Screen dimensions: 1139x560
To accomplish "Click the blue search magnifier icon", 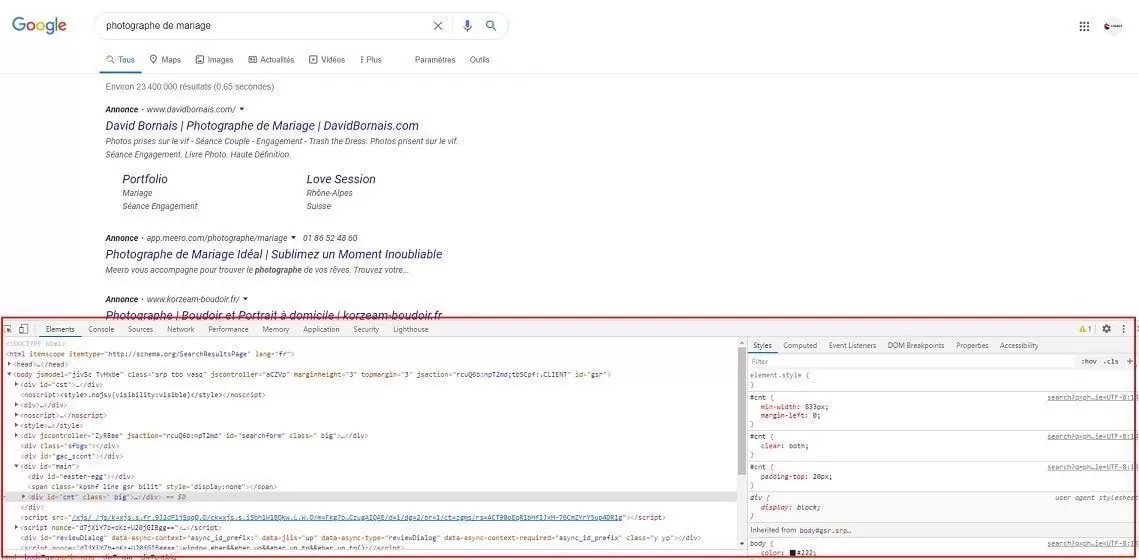I will point(491,25).
